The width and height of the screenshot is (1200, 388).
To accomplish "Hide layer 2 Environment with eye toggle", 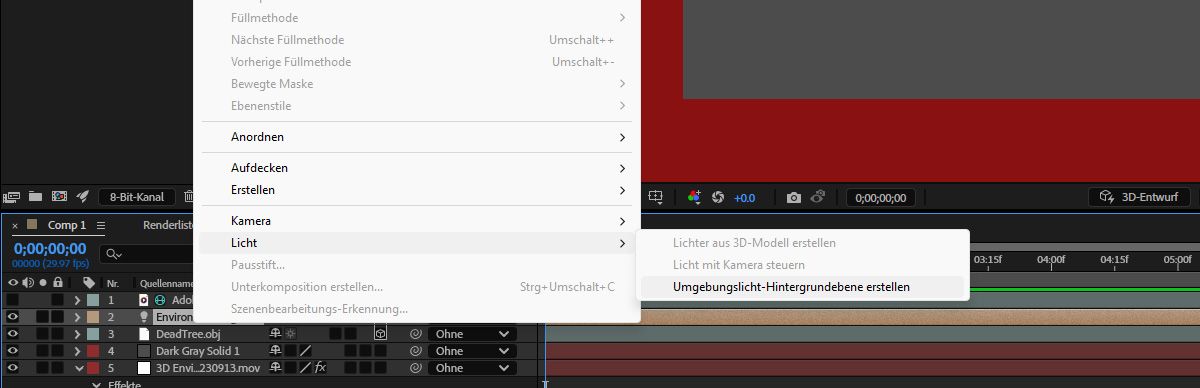I will pos(13,317).
